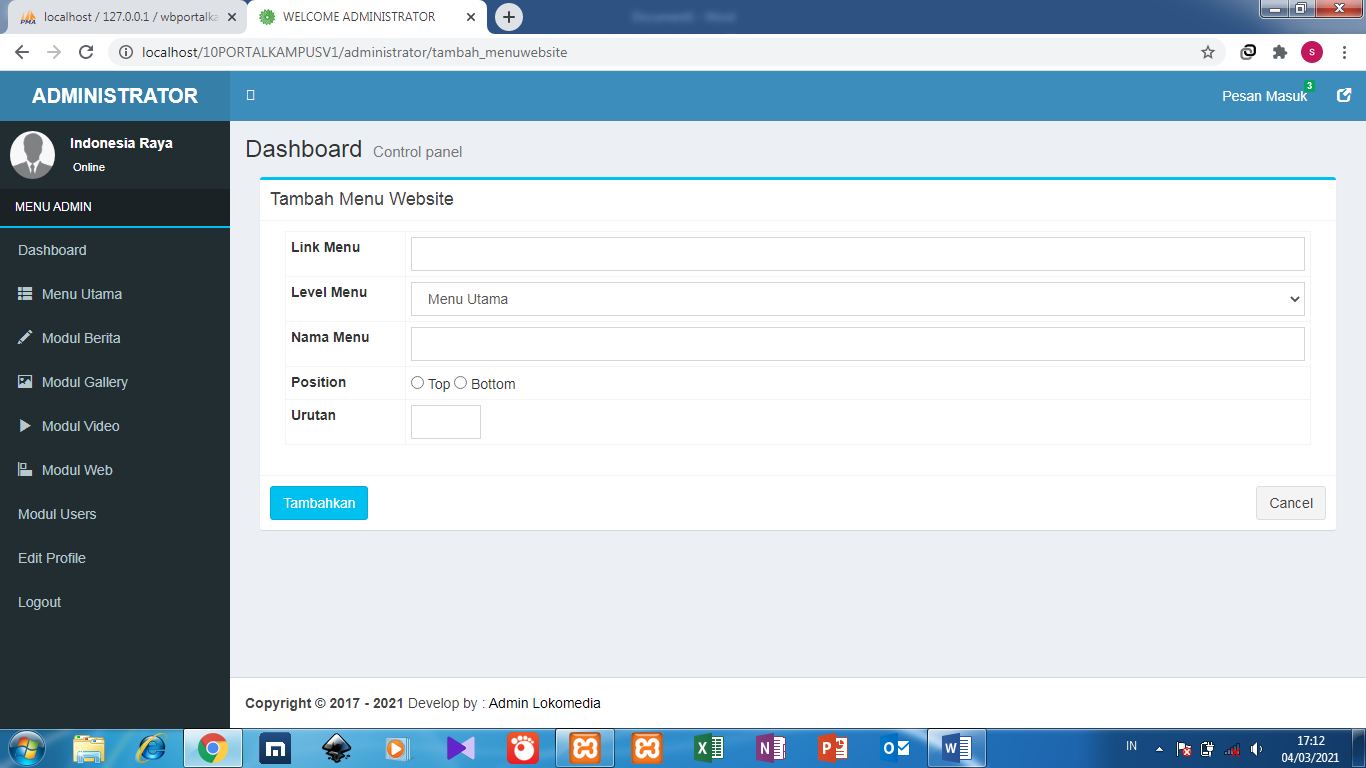
Task: Click the Admin Lokomedia footer link
Action: tap(545, 703)
